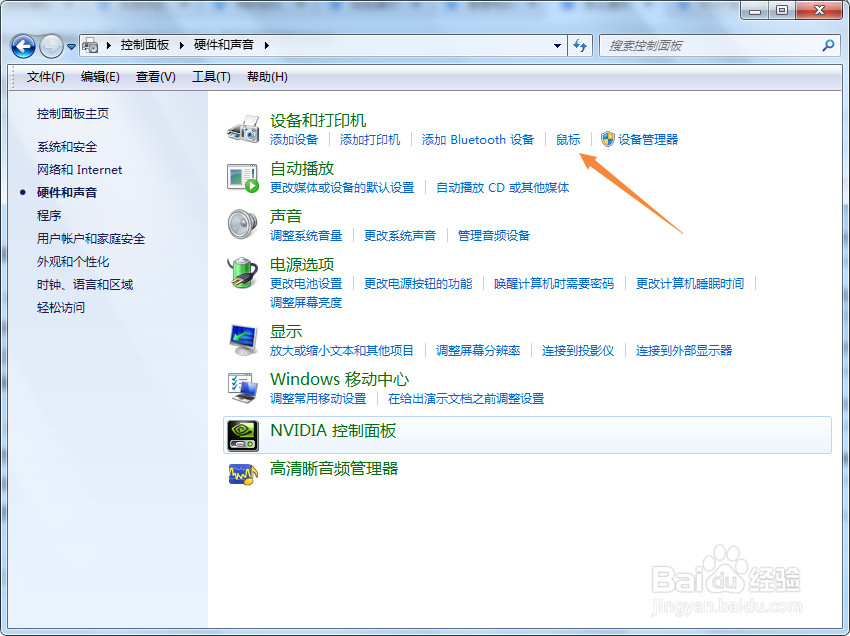The width and height of the screenshot is (850, 636).
Task: Click the 添加设备 link
Action: (294, 140)
